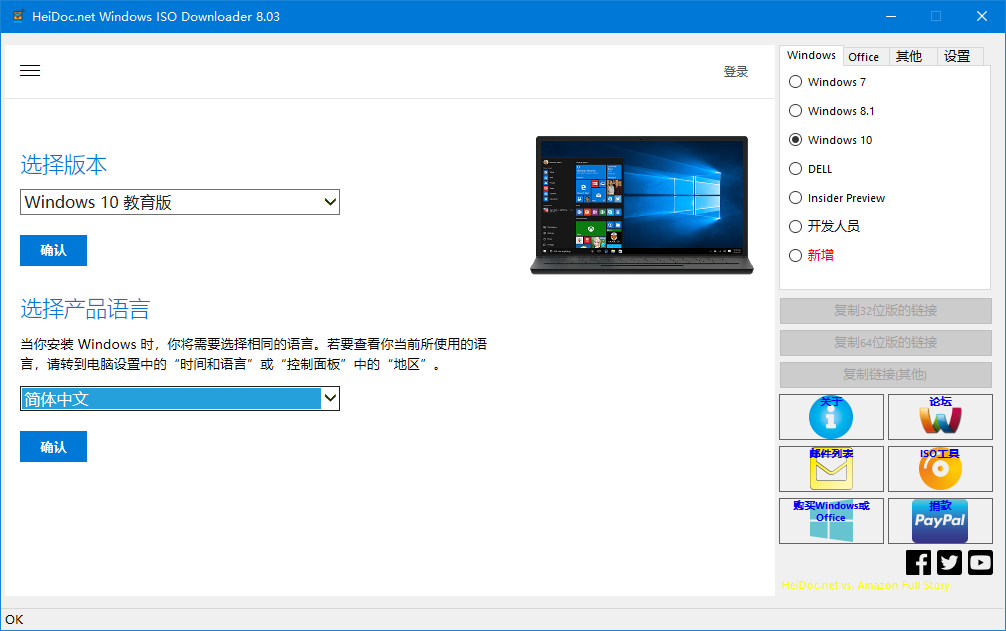1006x631 pixels.
Task: Open the Facebook icon
Action: click(917, 562)
